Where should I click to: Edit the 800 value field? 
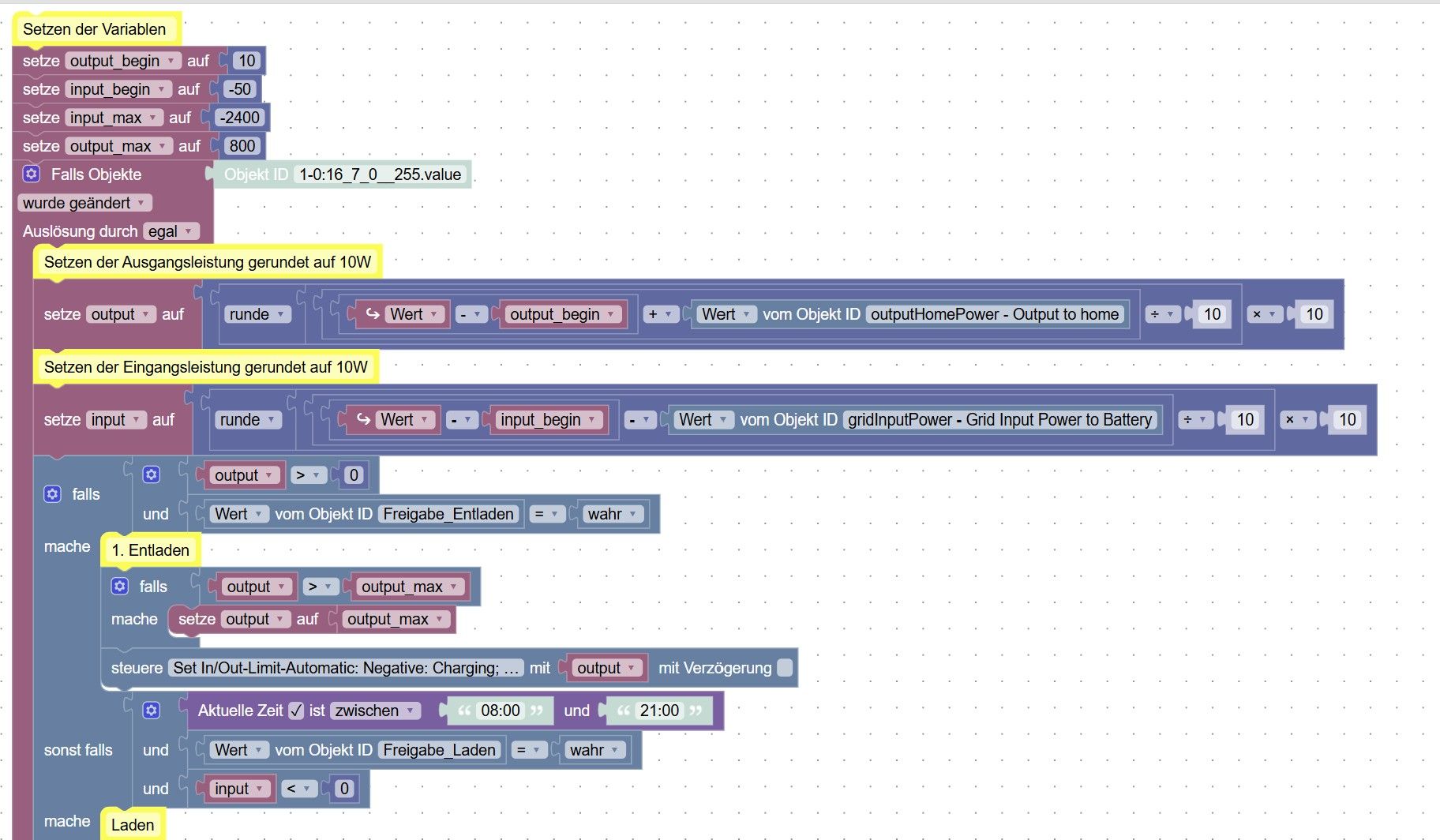242,146
